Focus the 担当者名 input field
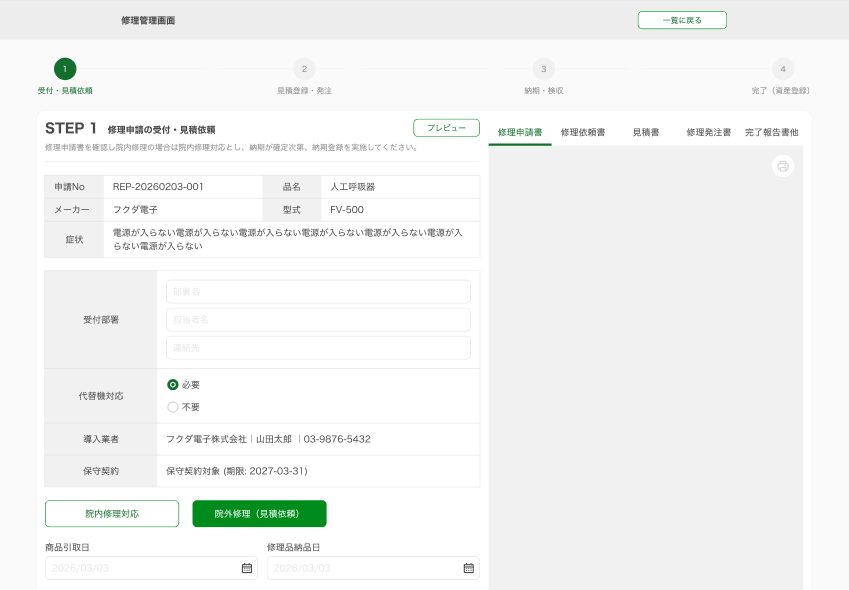849x590 pixels. [x=318, y=320]
